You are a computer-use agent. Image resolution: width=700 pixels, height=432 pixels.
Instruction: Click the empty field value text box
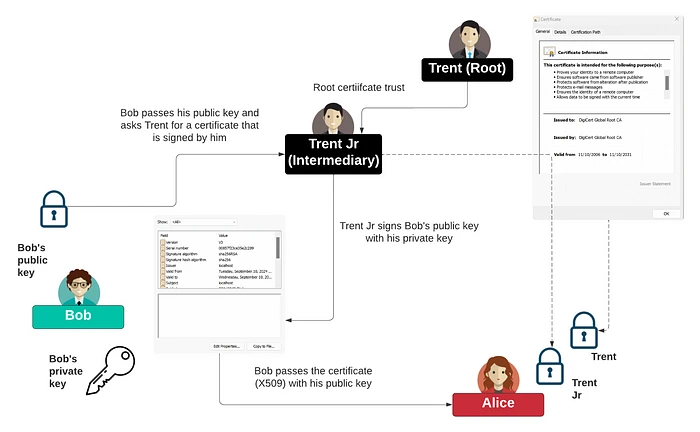click(220, 315)
